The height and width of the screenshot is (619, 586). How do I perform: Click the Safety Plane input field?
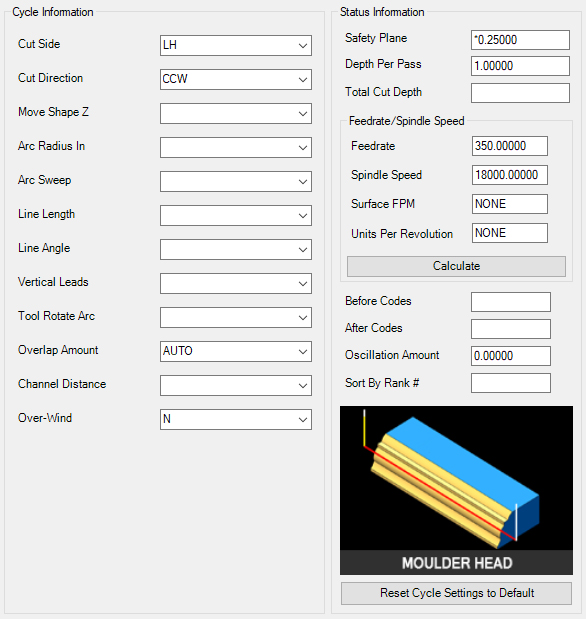pyautogui.click(x=520, y=40)
